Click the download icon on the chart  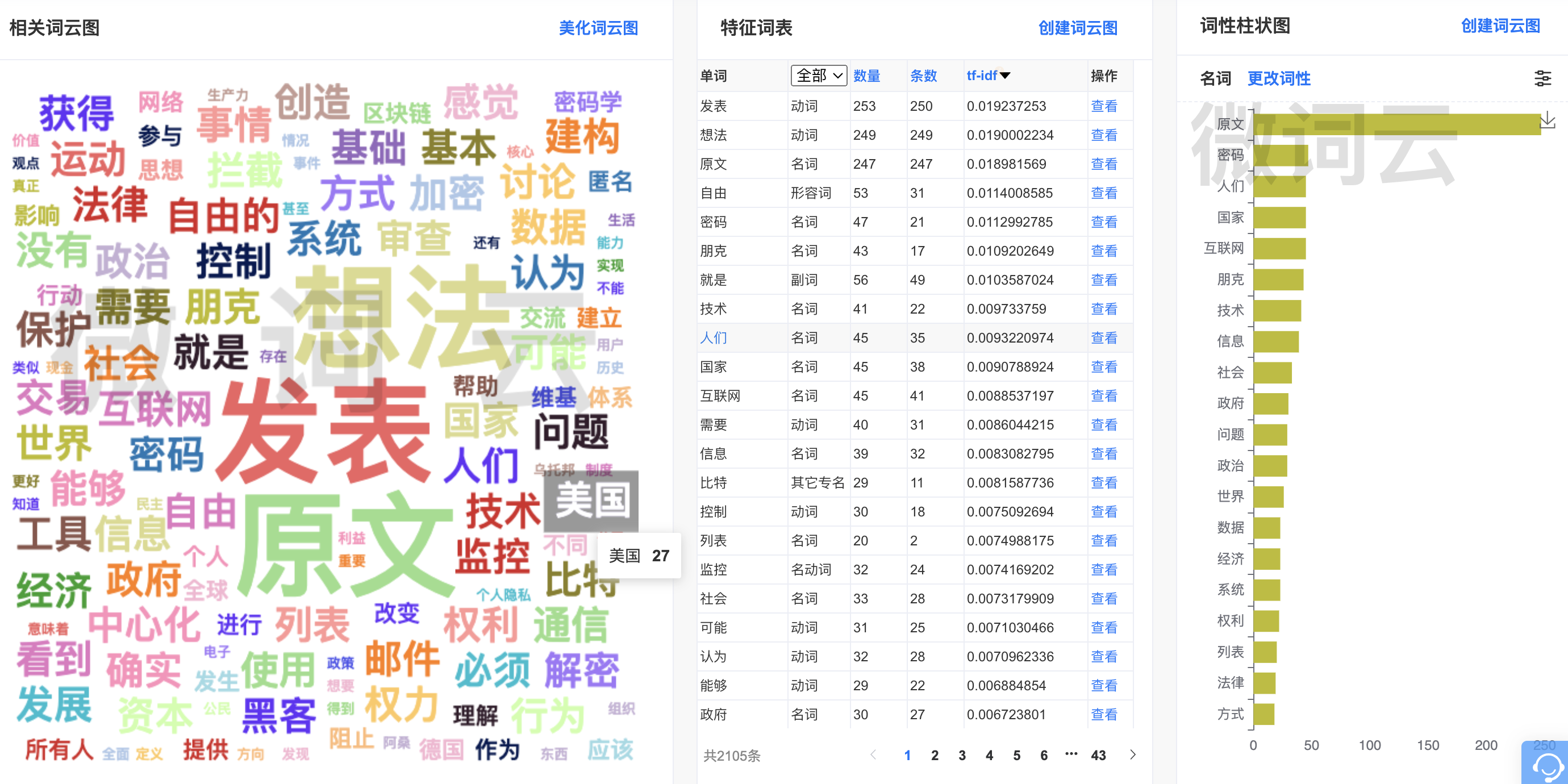[x=1548, y=120]
